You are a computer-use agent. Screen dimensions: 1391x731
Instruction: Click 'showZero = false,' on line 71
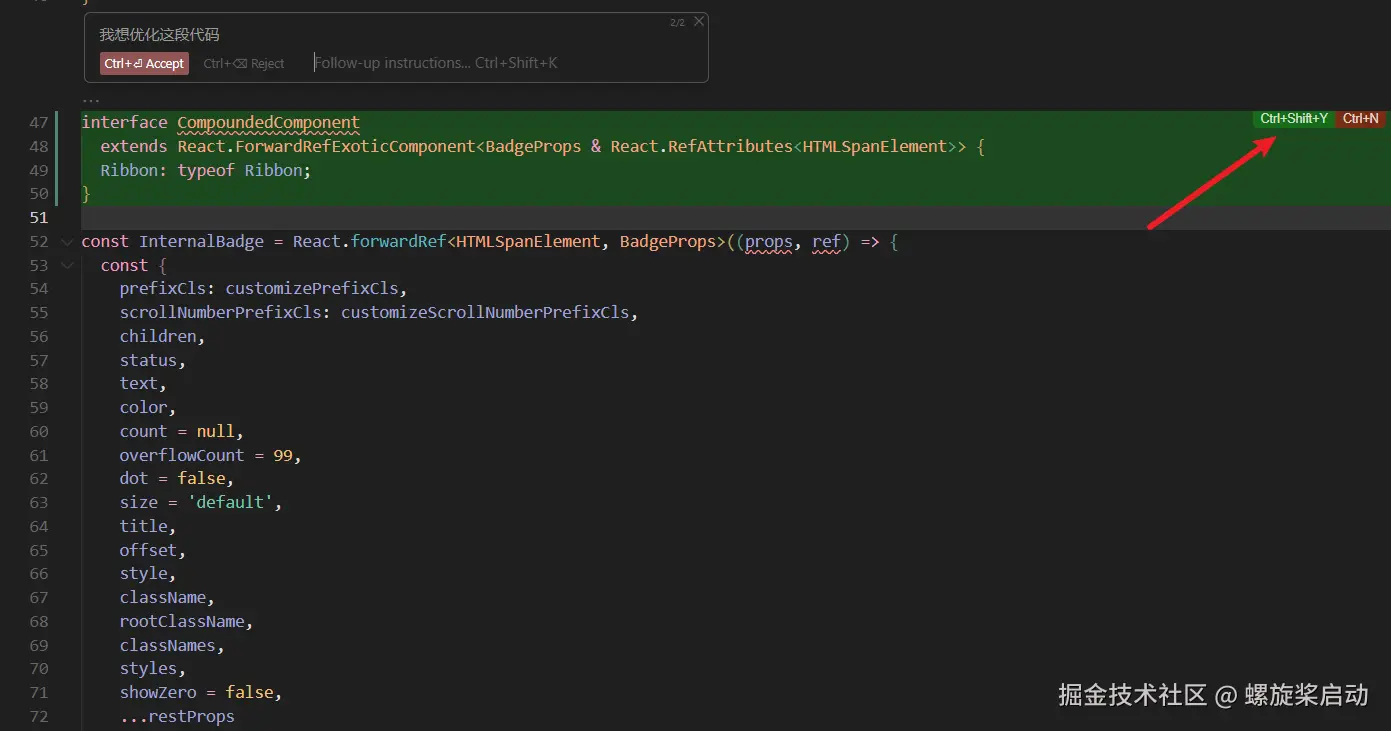pos(201,693)
